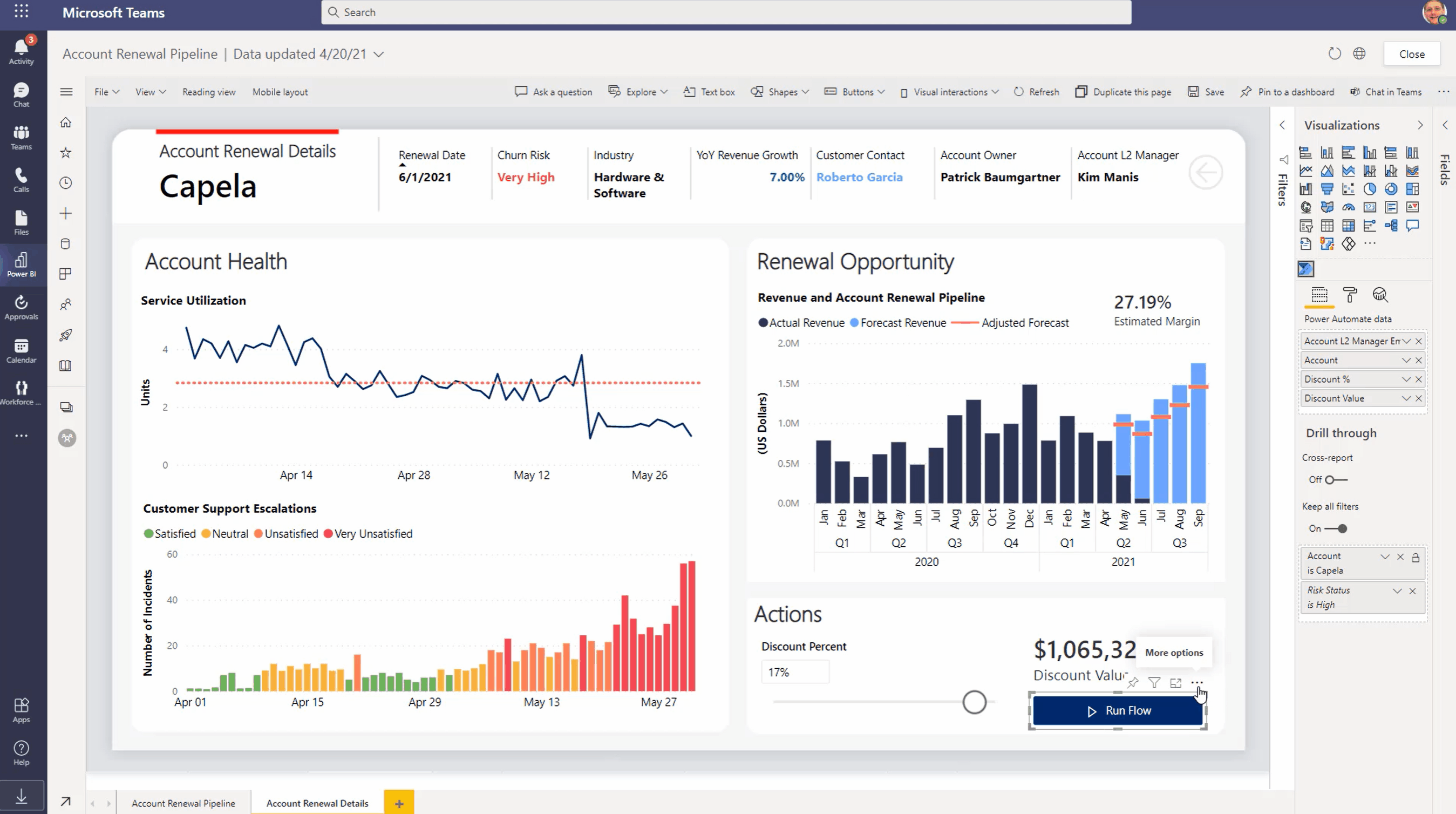1456x814 pixels.
Task: Open the Fields well tab
Action: coord(1319,295)
